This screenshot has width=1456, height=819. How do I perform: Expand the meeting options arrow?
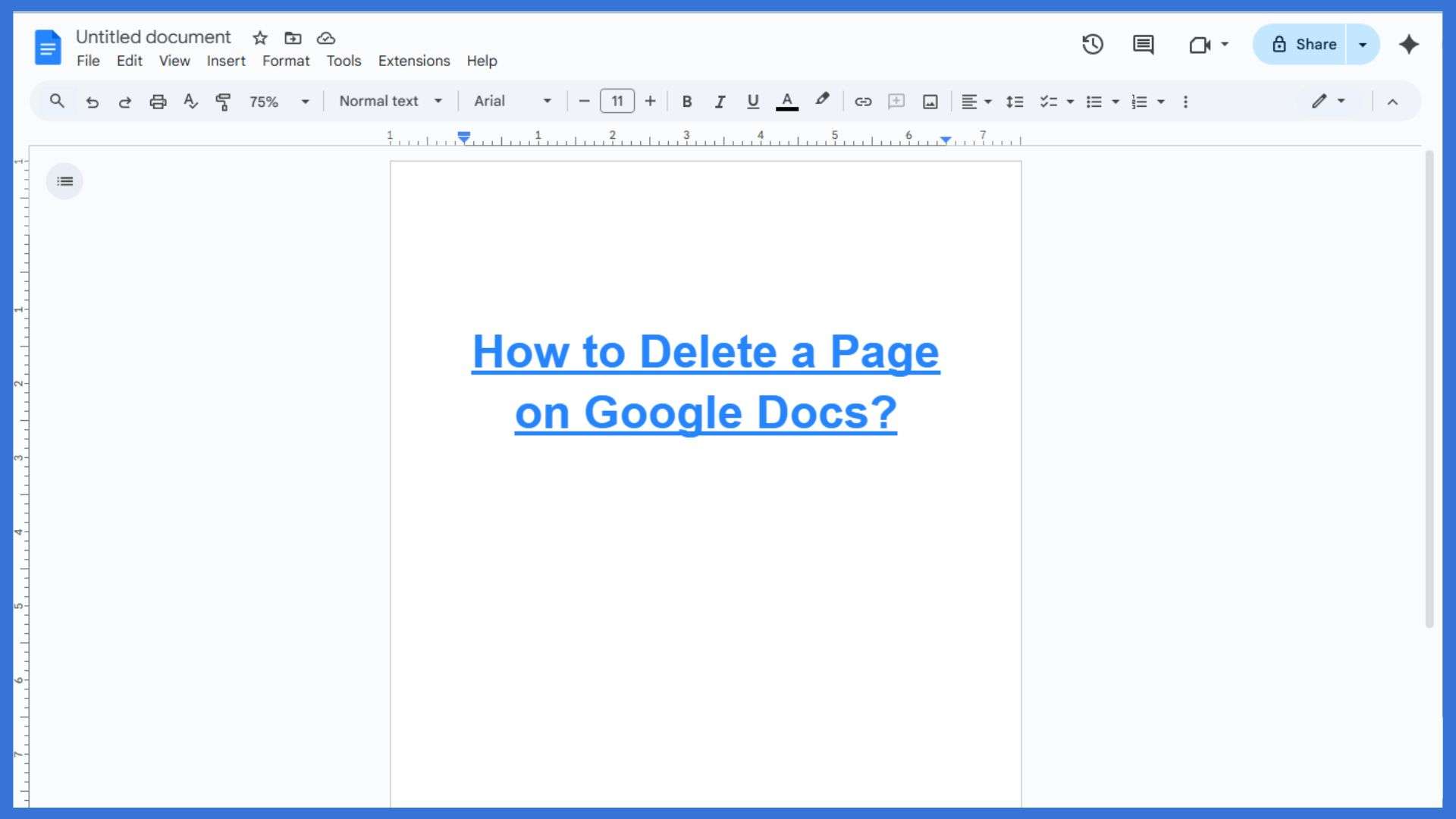pos(1225,44)
